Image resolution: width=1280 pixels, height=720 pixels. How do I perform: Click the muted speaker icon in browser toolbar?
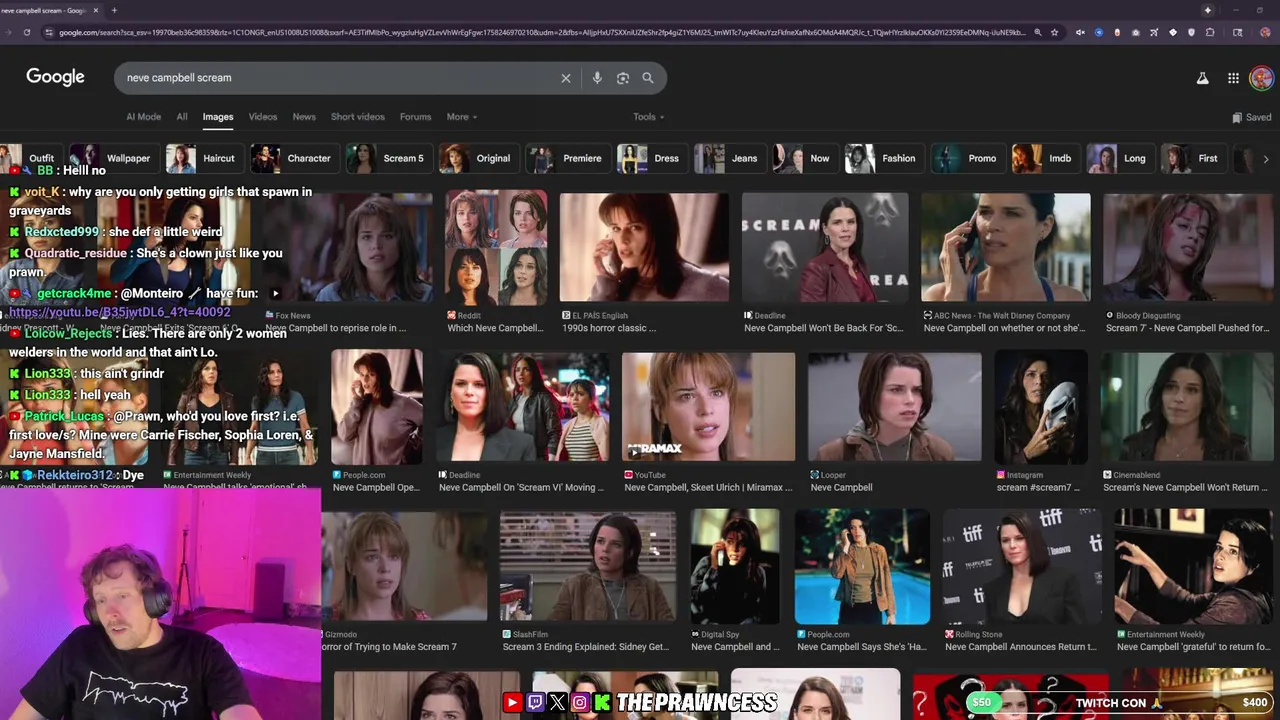coord(1080,32)
